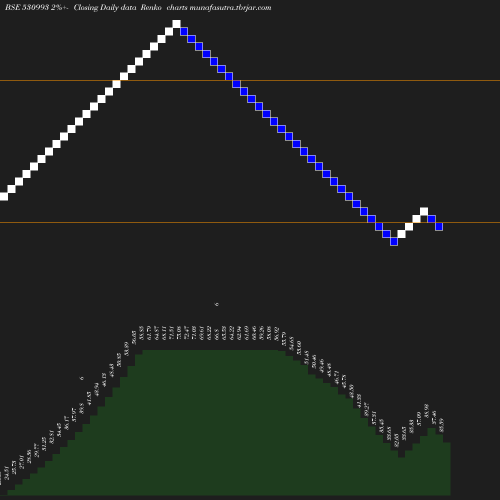The width and height of the screenshot is (500, 500).
Task: Click the white brick at the small rally top
Action: tap(424, 211)
